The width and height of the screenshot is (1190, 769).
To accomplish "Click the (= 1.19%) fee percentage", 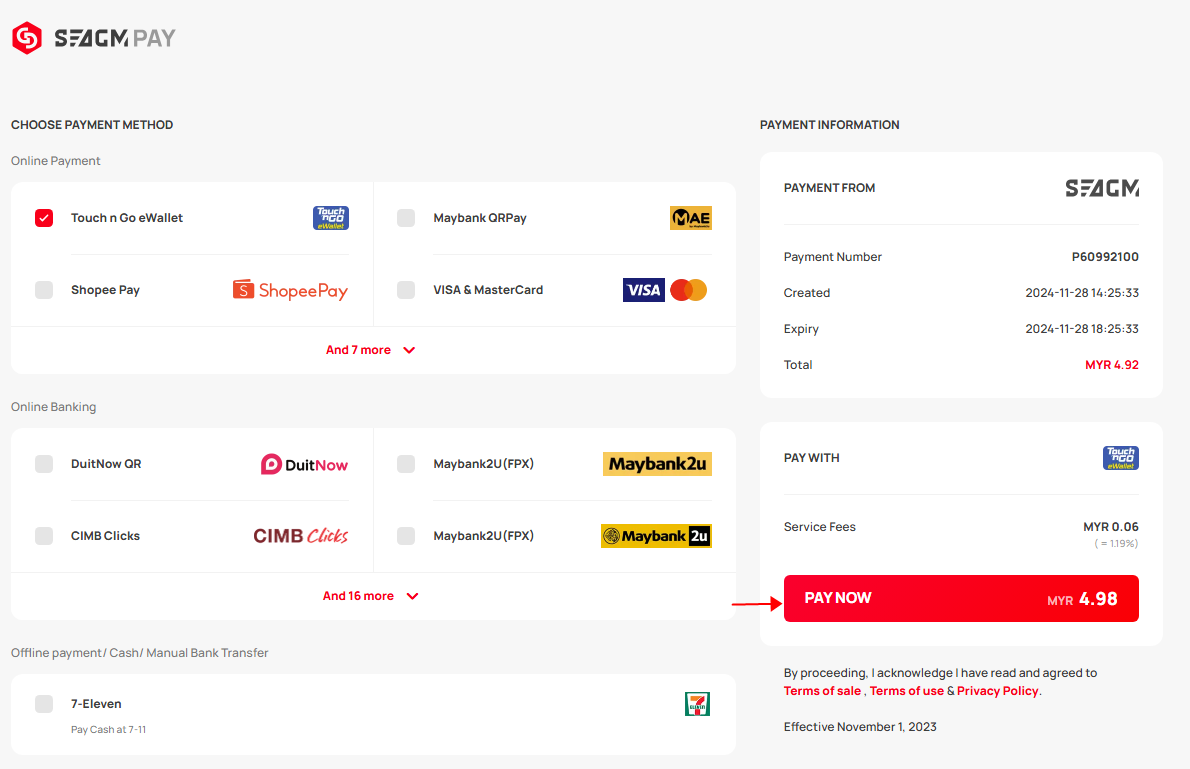I will [1116, 544].
